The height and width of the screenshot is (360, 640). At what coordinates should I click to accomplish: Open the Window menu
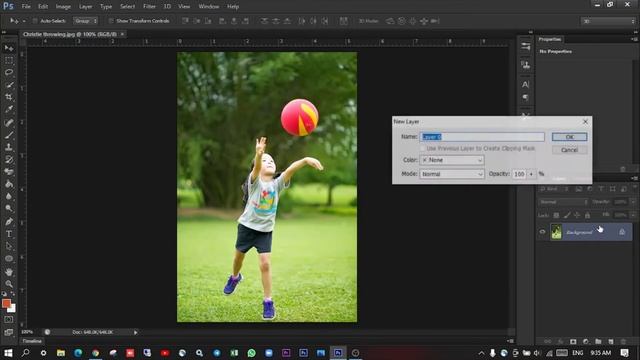tap(209, 7)
